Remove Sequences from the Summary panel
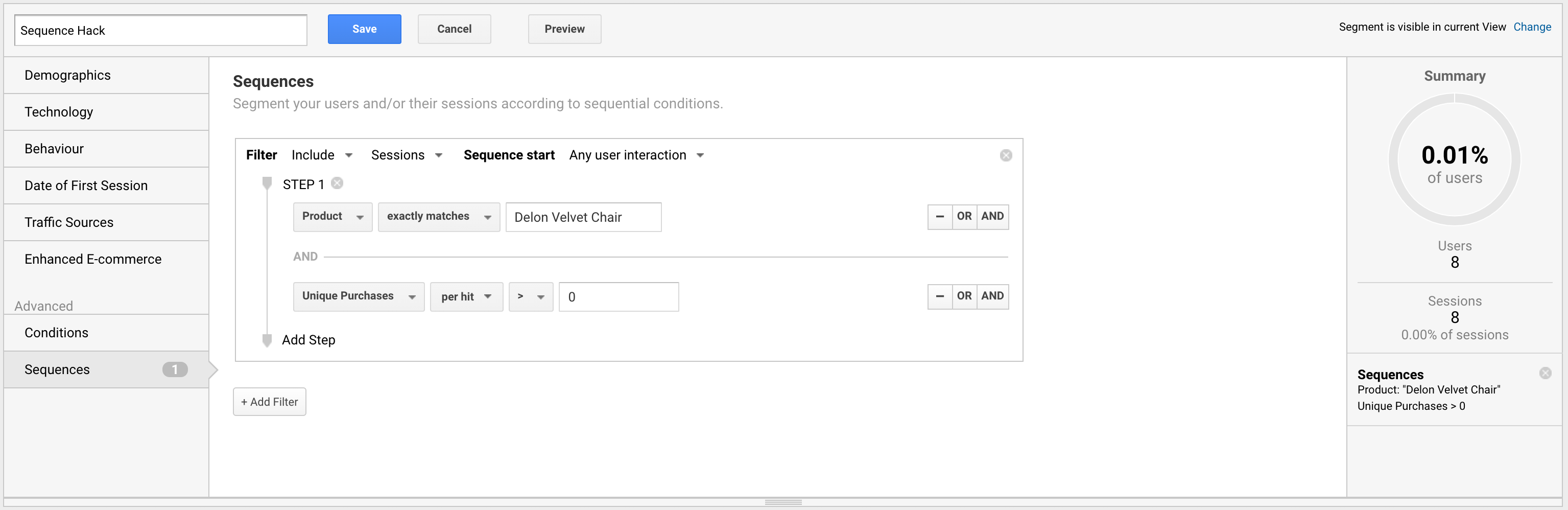The width and height of the screenshot is (1568, 510). click(1545, 373)
